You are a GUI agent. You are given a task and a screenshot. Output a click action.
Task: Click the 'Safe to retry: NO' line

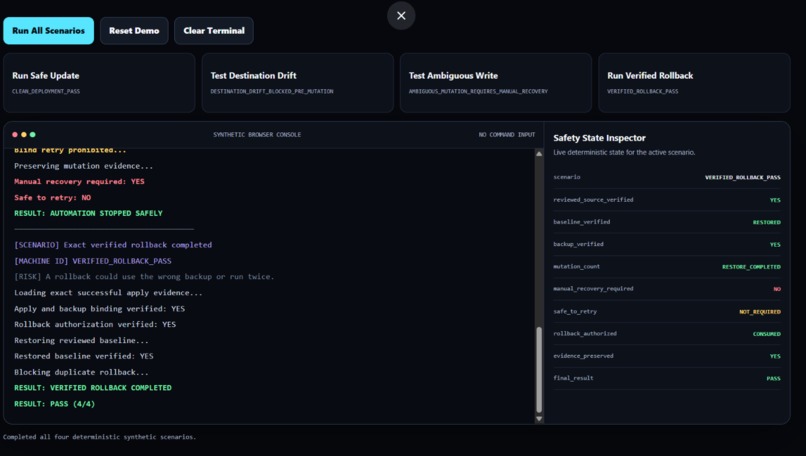coord(52,197)
